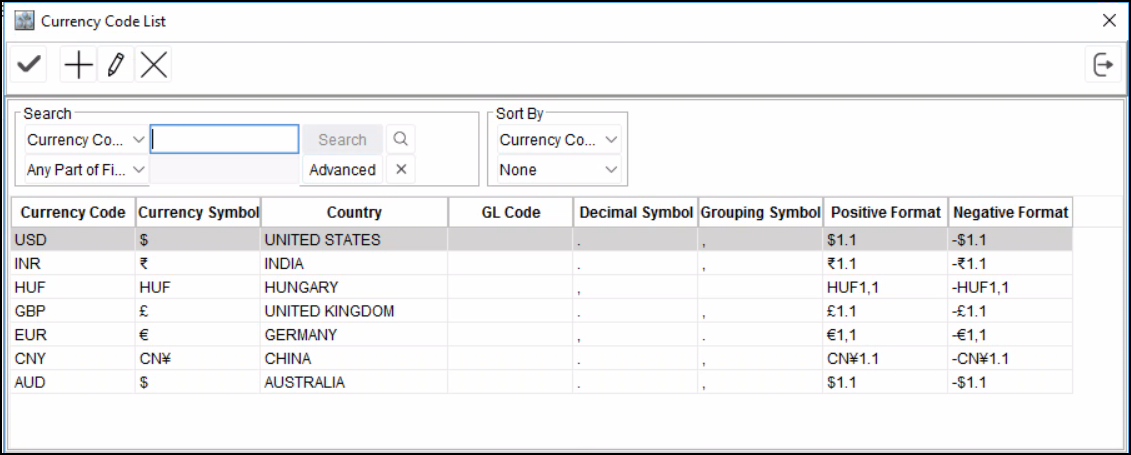Click the pencil edit icon
This screenshot has height=455, width=1131.
pos(115,66)
